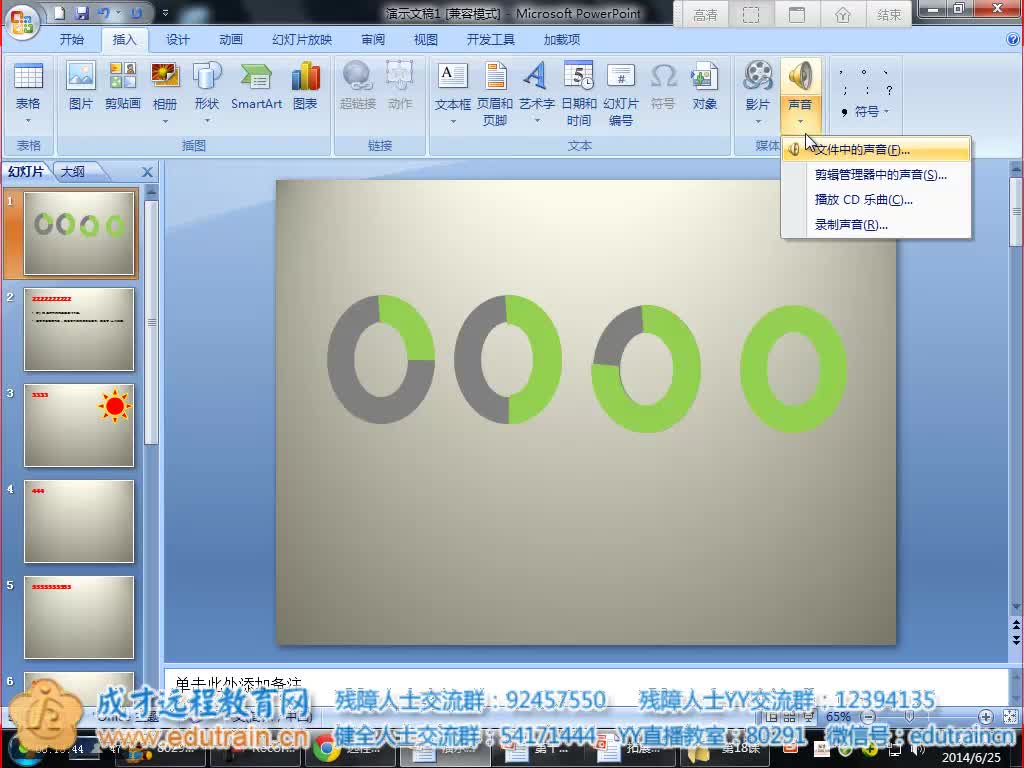Switch to the 设计 ribbon tab
The width and height of the screenshot is (1024, 768).
pyautogui.click(x=178, y=40)
